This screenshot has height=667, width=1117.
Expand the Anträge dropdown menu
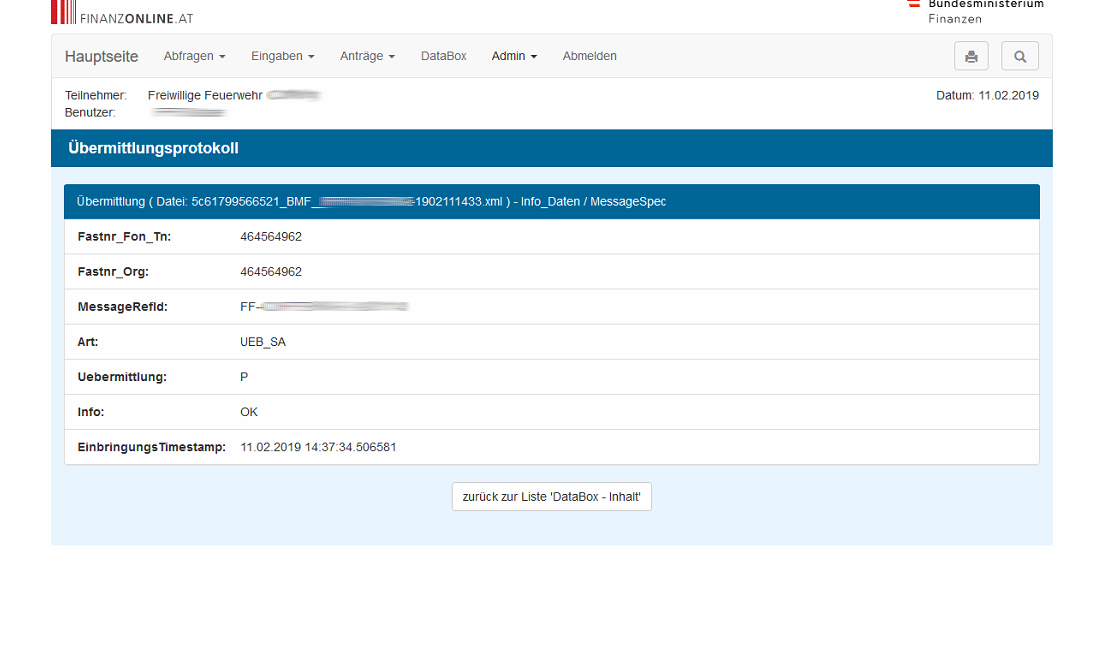367,56
